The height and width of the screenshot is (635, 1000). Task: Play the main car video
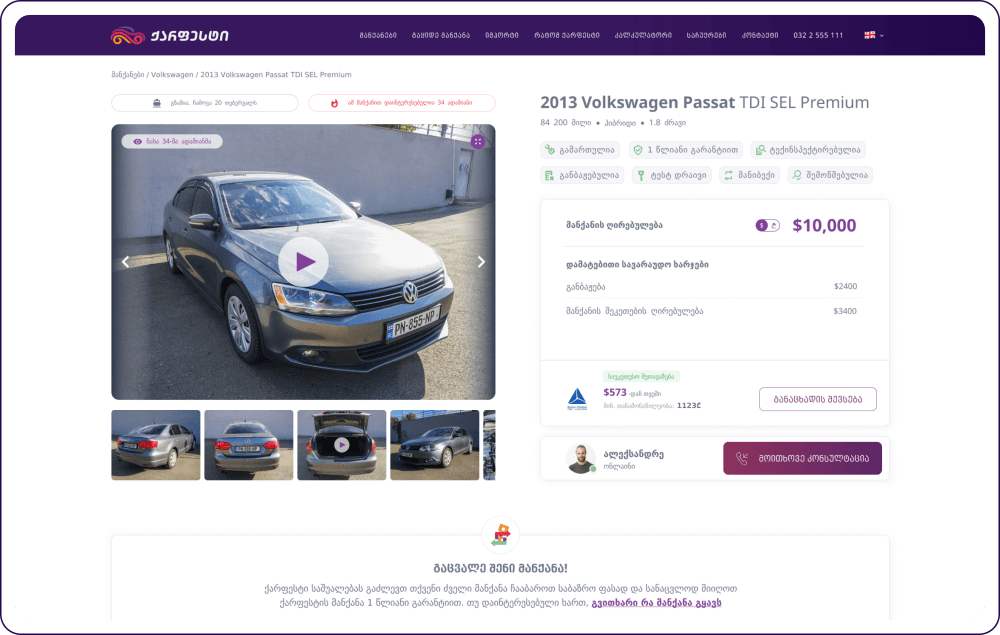point(303,262)
